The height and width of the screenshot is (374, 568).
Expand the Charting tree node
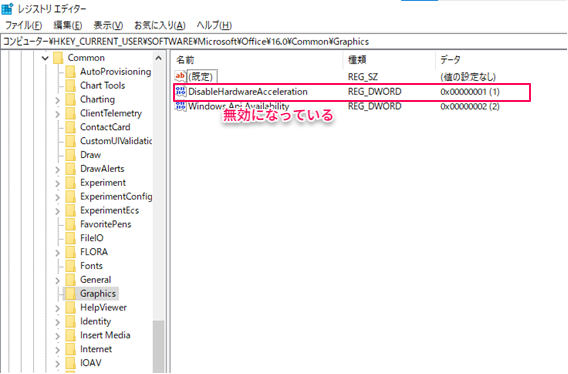[x=58, y=100]
